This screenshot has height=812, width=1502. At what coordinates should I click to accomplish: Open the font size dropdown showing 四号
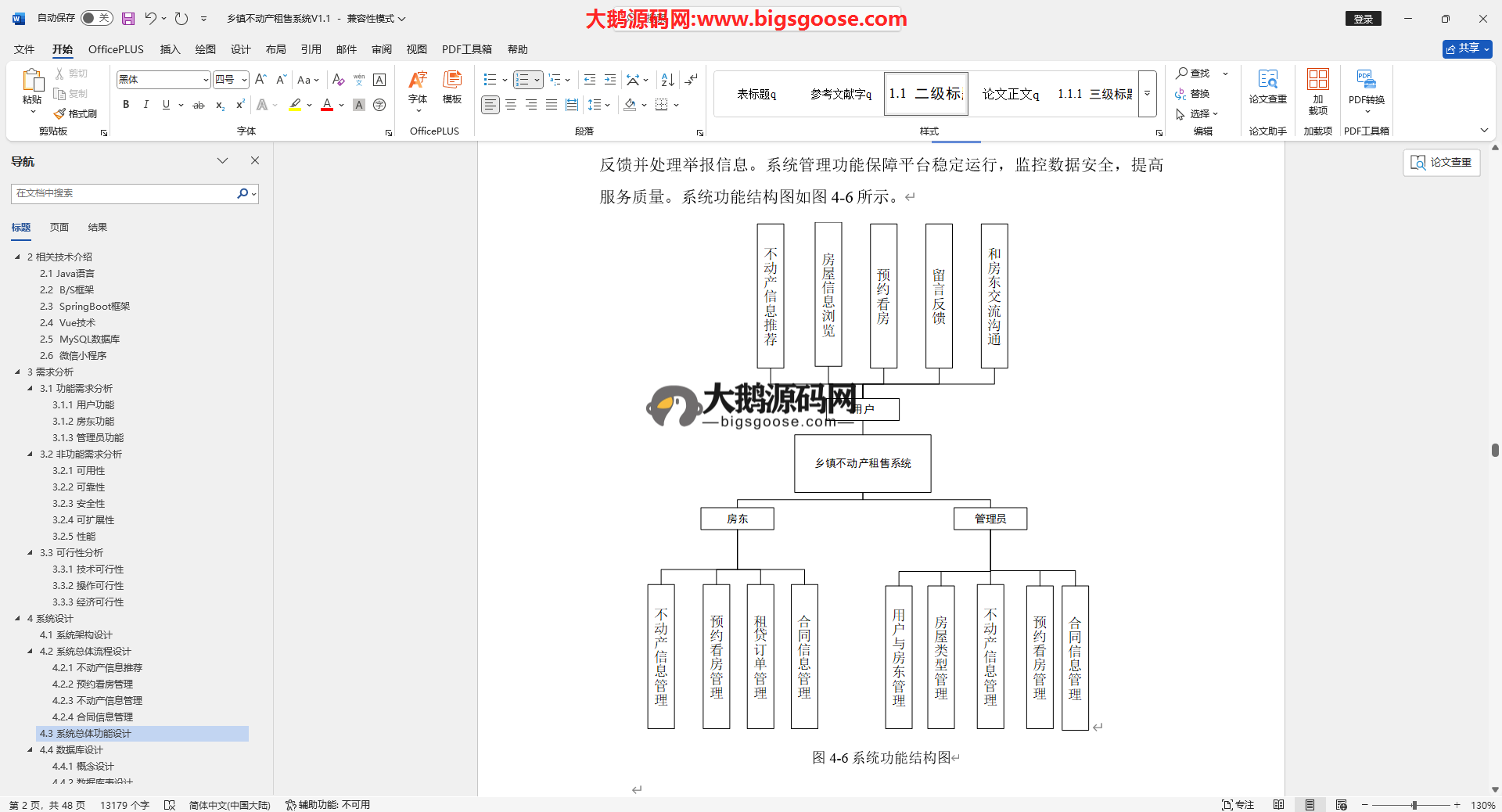pyautogui.click(x=244, y=80)
